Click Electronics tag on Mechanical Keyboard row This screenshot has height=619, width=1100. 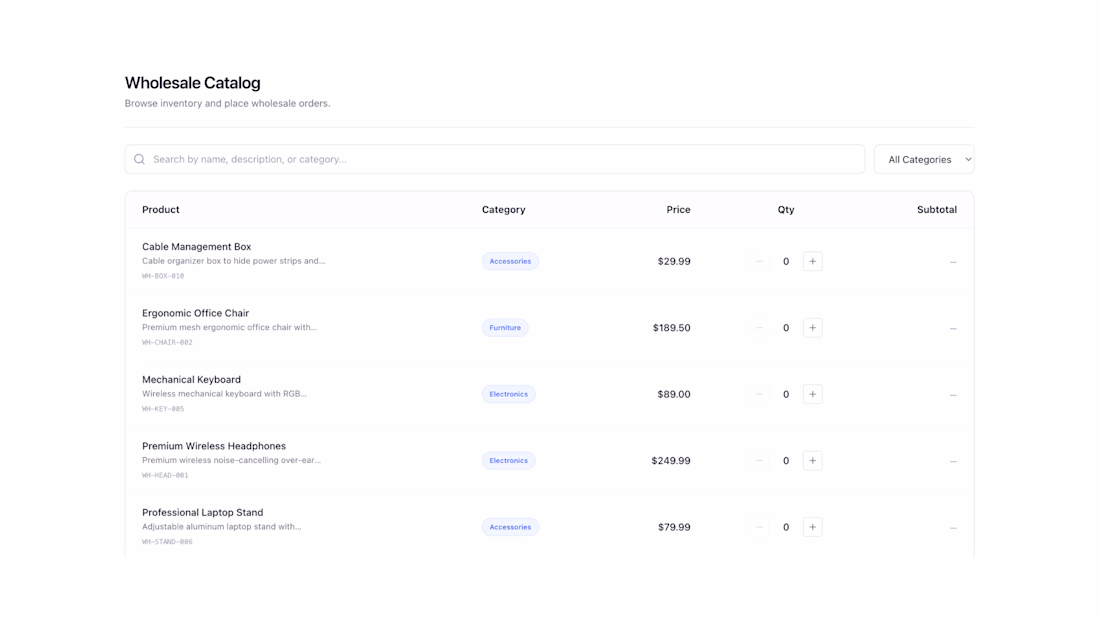click(509, 394)
